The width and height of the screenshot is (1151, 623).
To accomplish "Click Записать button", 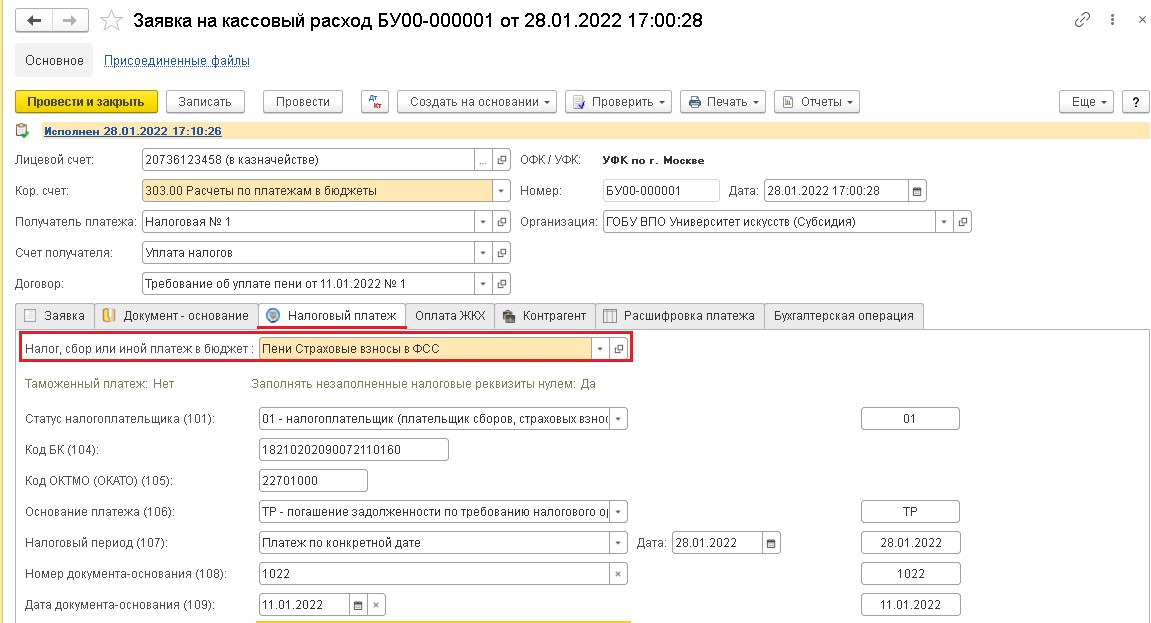I will [205, 102].
